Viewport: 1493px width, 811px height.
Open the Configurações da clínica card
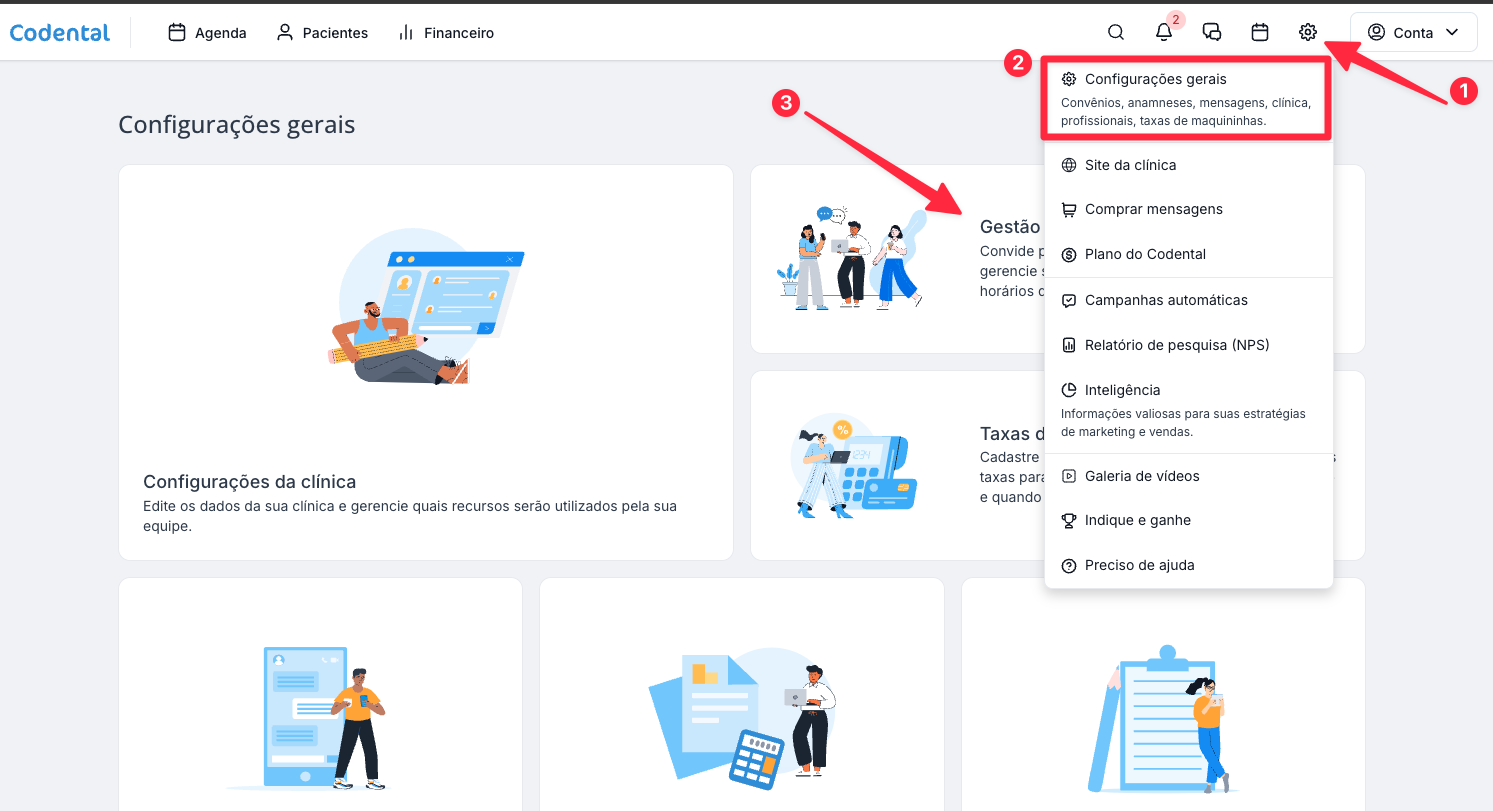pyautogui.click(x=426, y=362)
